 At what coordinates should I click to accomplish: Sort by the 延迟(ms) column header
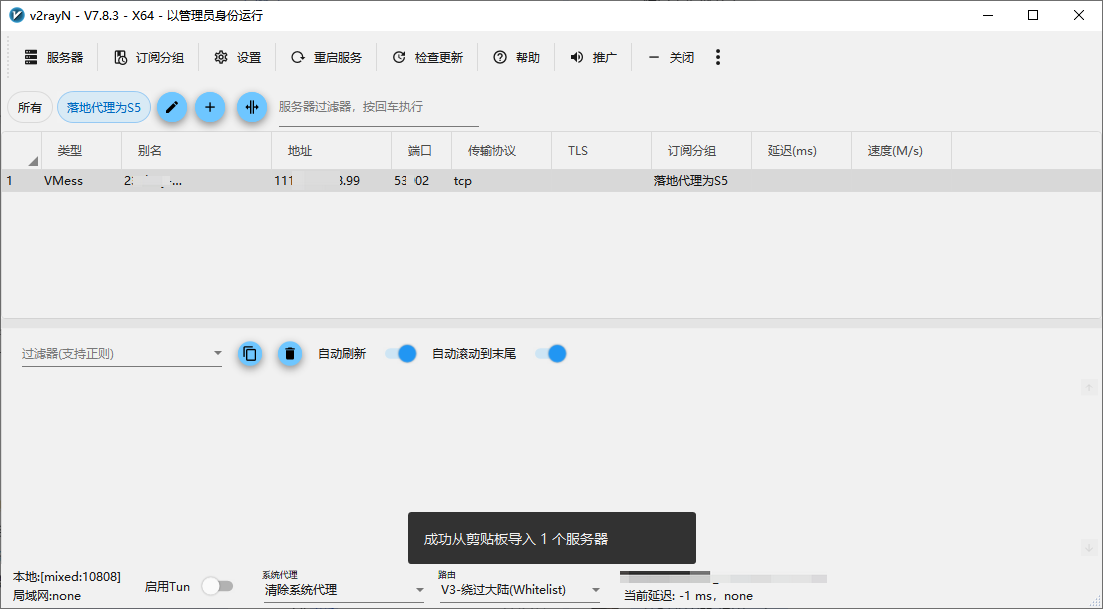[801, 151]
